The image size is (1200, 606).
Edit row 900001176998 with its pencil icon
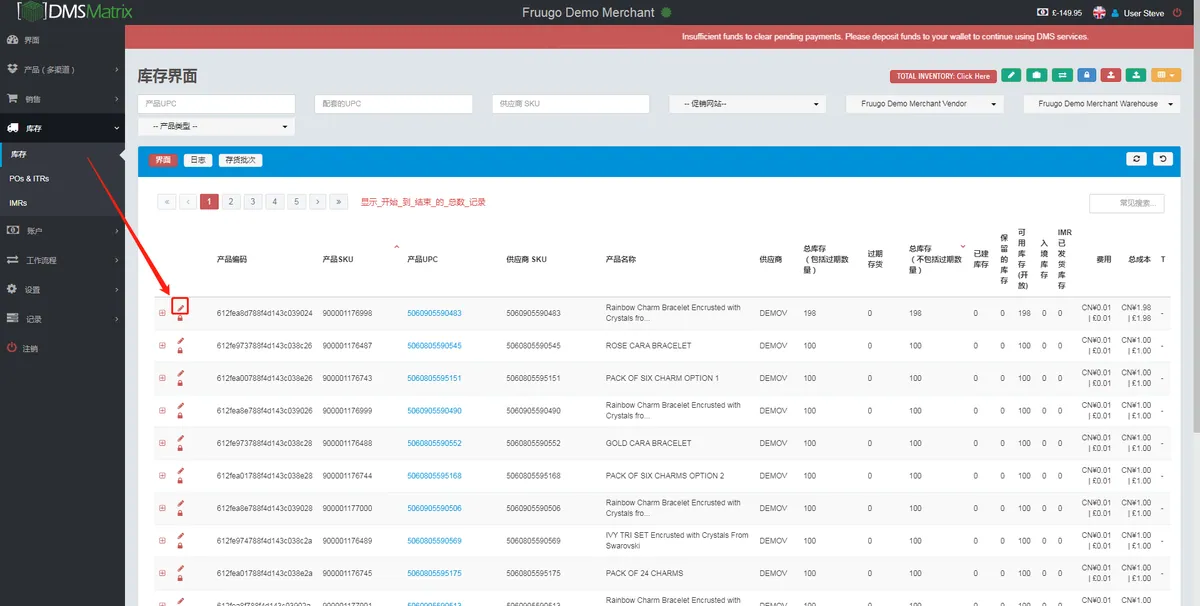coord(180,307)
